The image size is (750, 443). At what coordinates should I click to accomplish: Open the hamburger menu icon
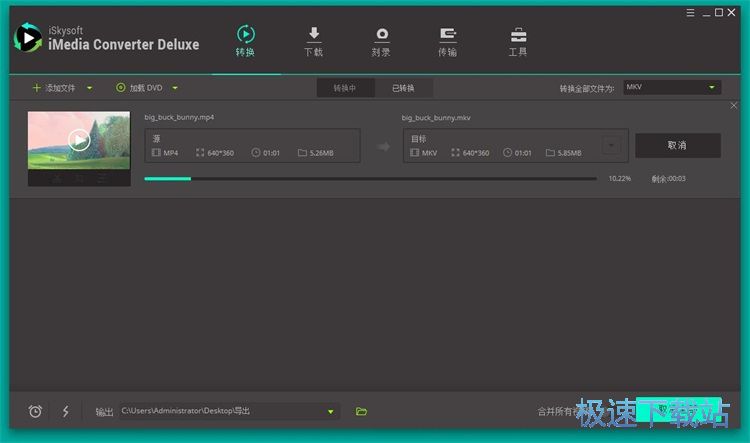(x=690, y=13)
